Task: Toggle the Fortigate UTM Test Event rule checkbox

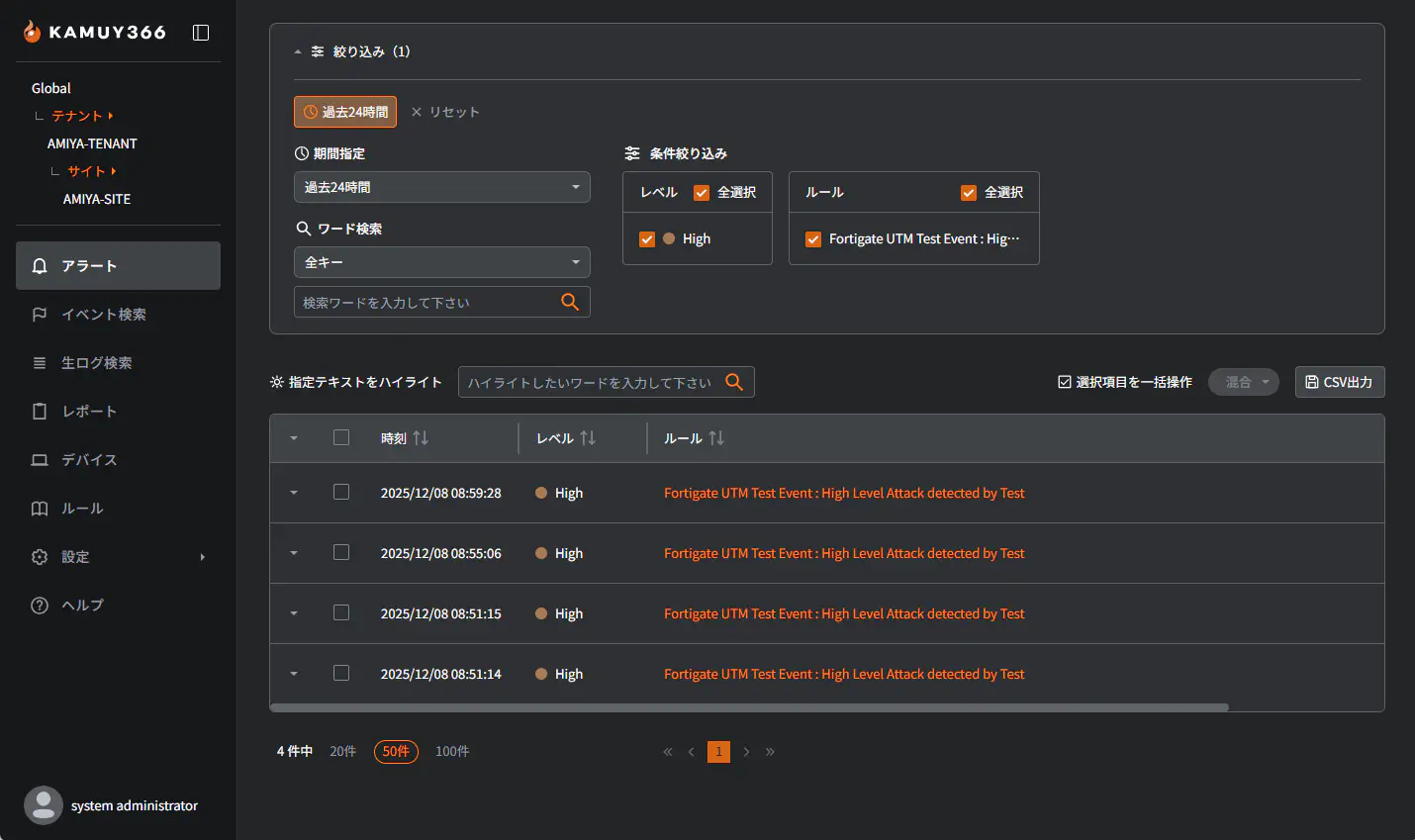Action: tap(813, 239)
